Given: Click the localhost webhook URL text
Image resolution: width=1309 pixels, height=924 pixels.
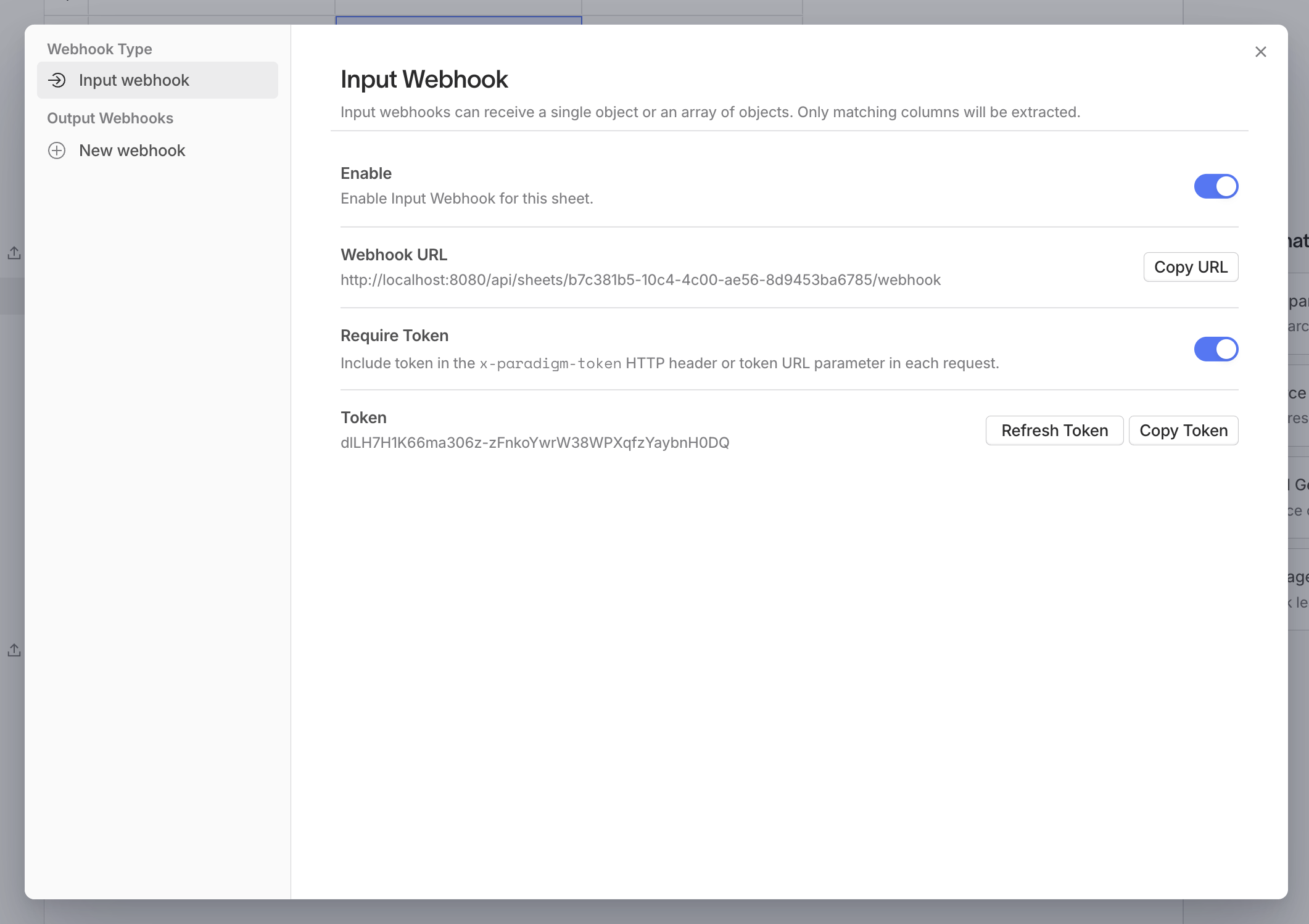Looking at the screenshot, I should [x=640, y=280].
